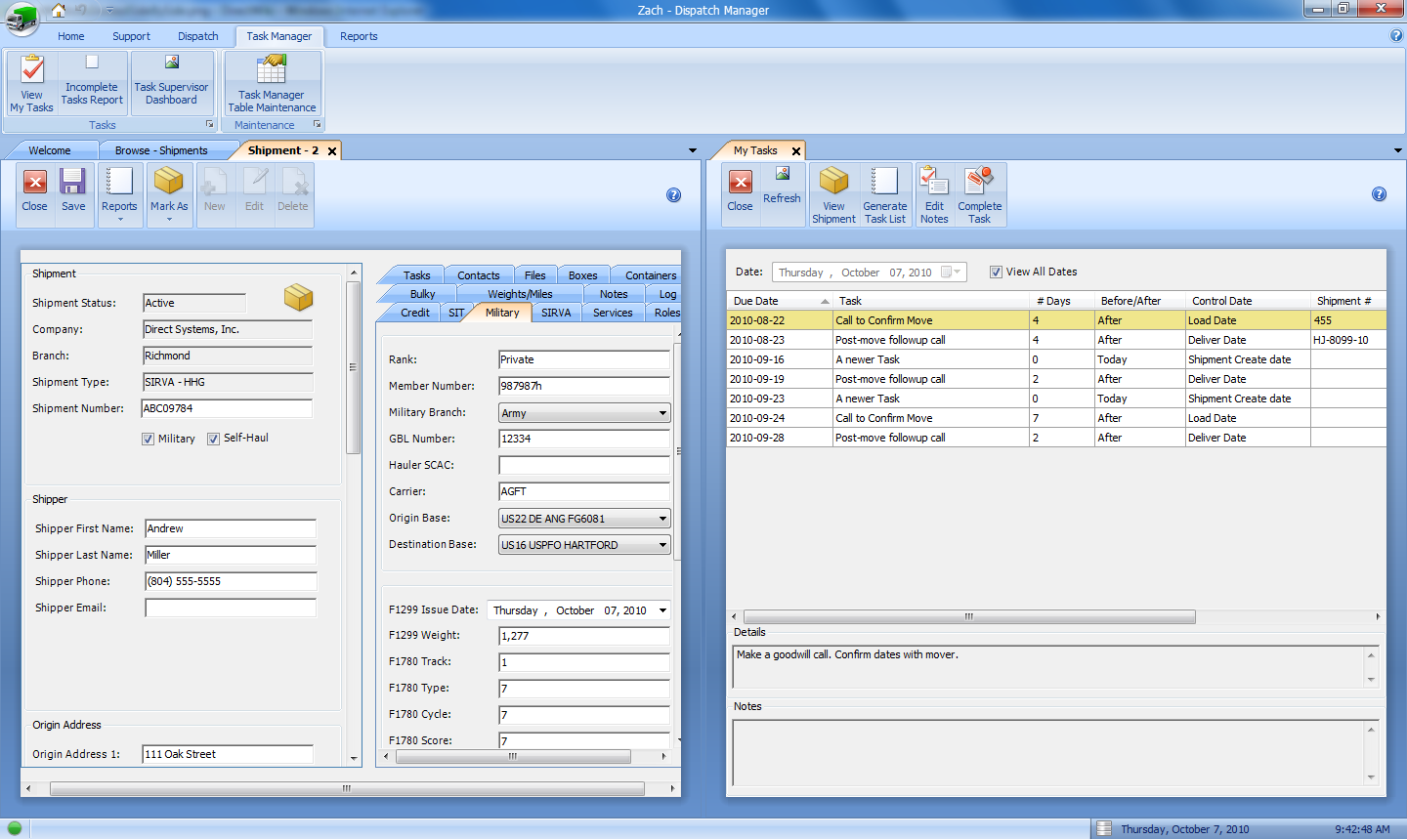Refresh the My Tasks list

(x=782, y=186)
